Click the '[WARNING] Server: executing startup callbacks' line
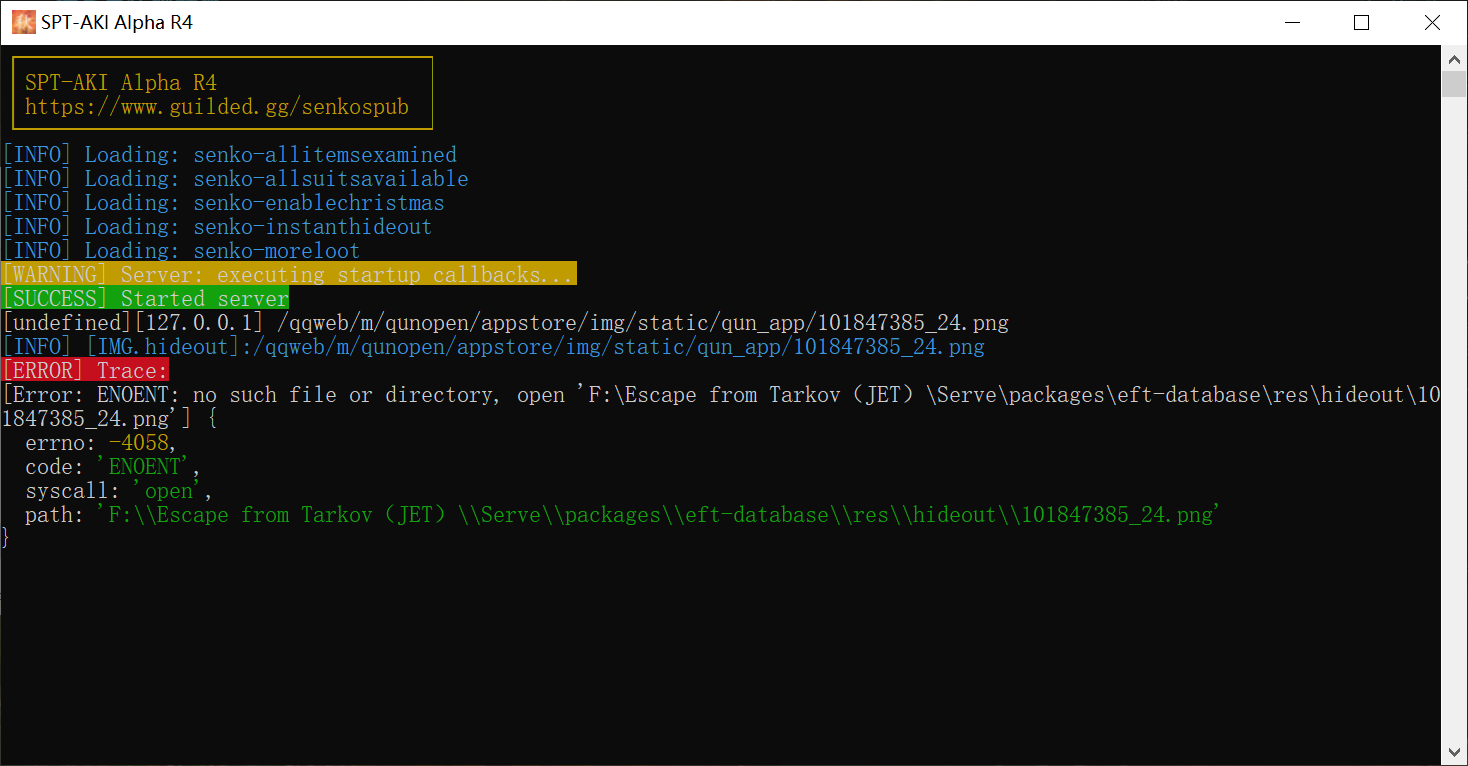 coord(289,274)
